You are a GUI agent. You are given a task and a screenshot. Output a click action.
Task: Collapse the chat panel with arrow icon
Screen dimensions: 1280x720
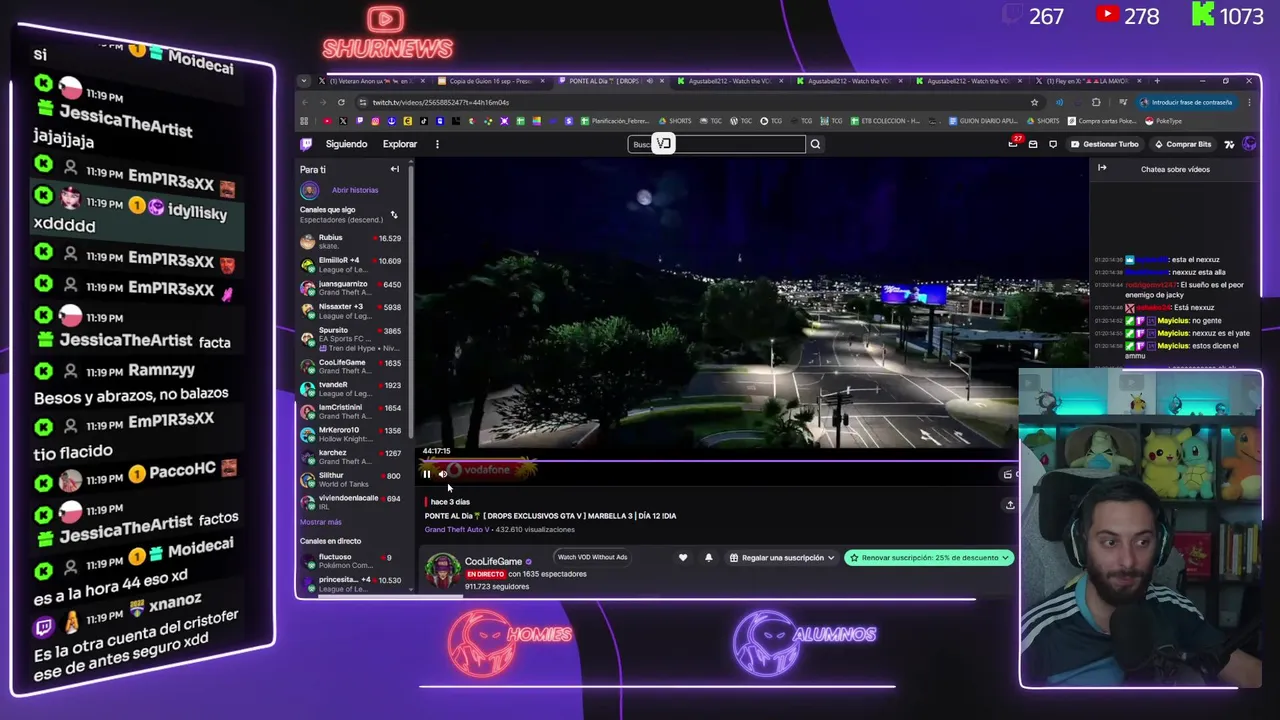1102,168
